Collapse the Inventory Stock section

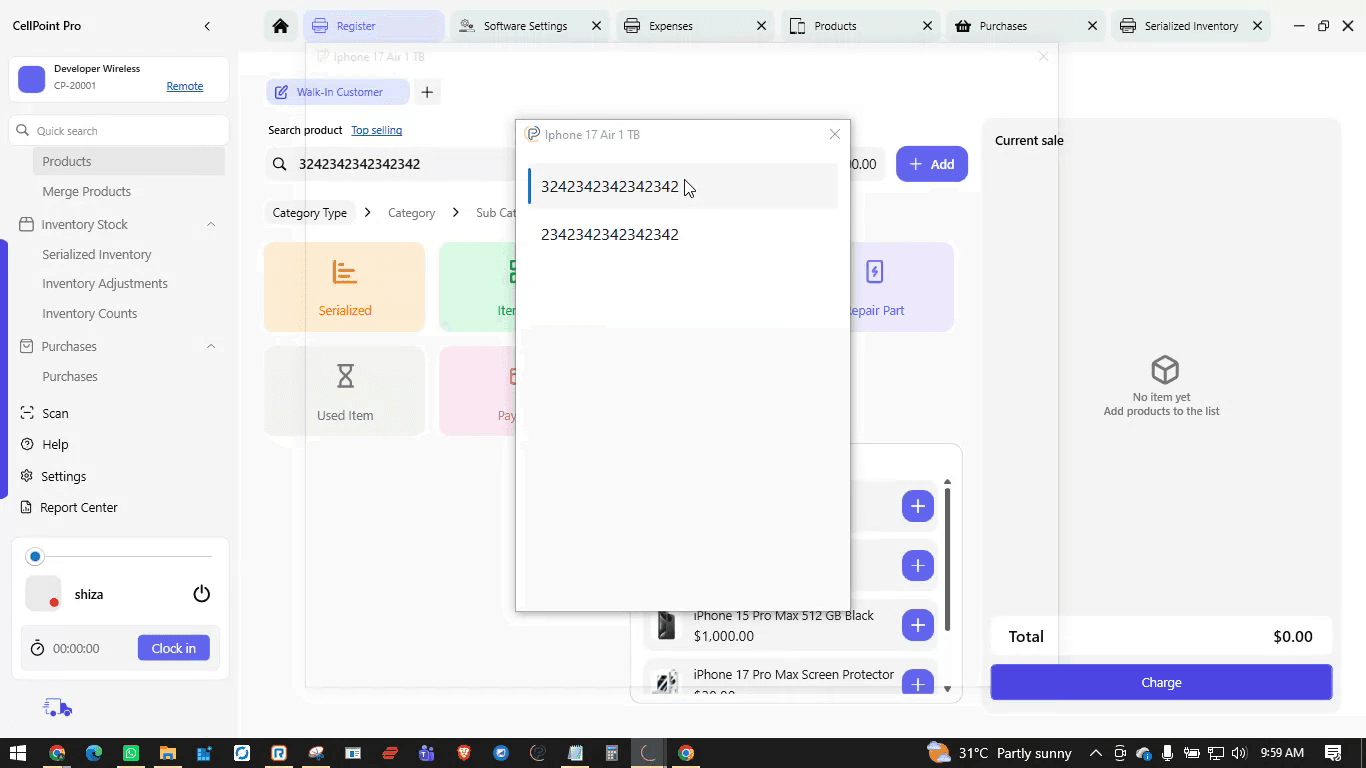pyautogui.click(x=211, y=224)
